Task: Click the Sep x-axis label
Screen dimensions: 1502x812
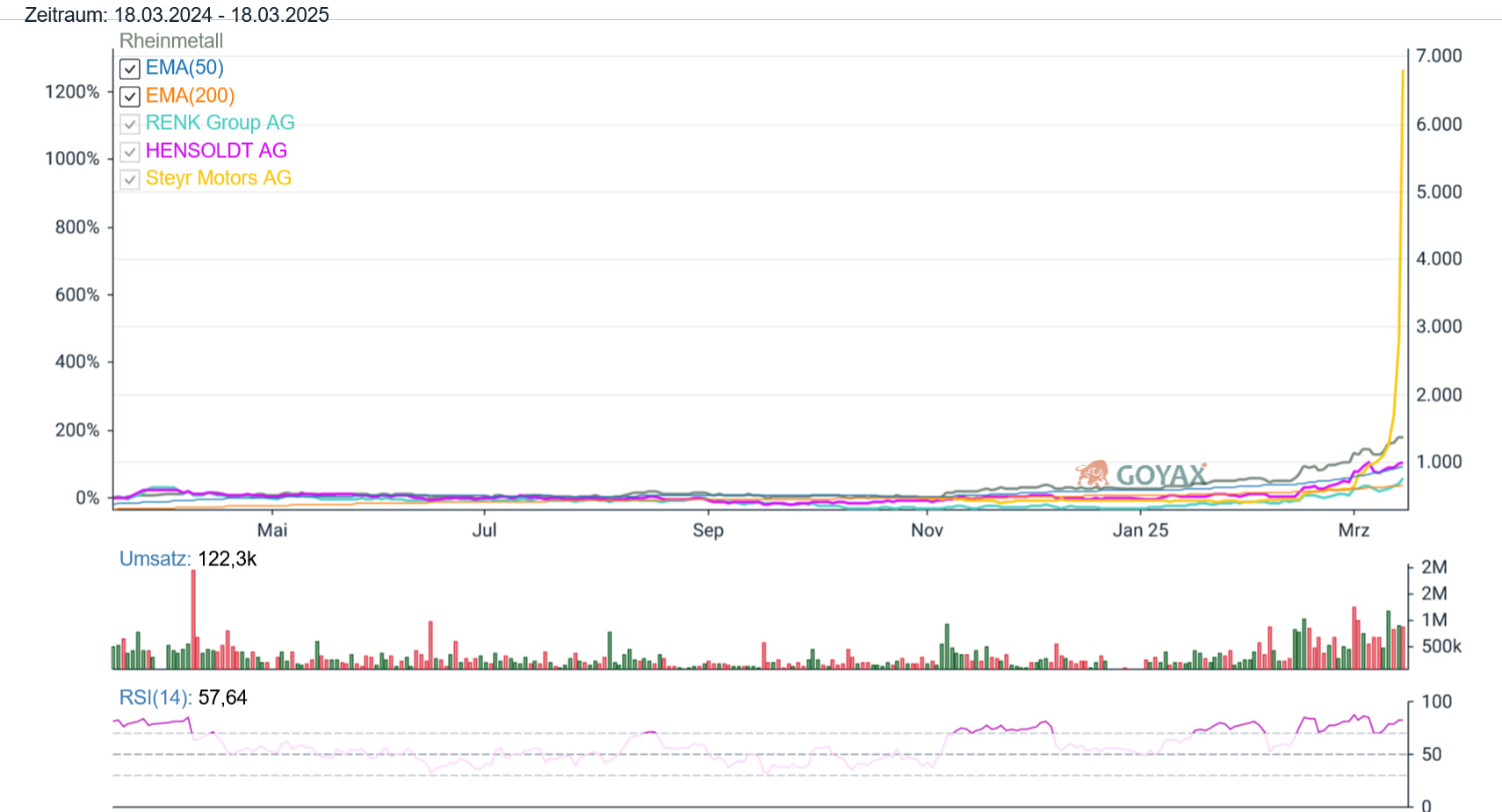Action: 708,530
